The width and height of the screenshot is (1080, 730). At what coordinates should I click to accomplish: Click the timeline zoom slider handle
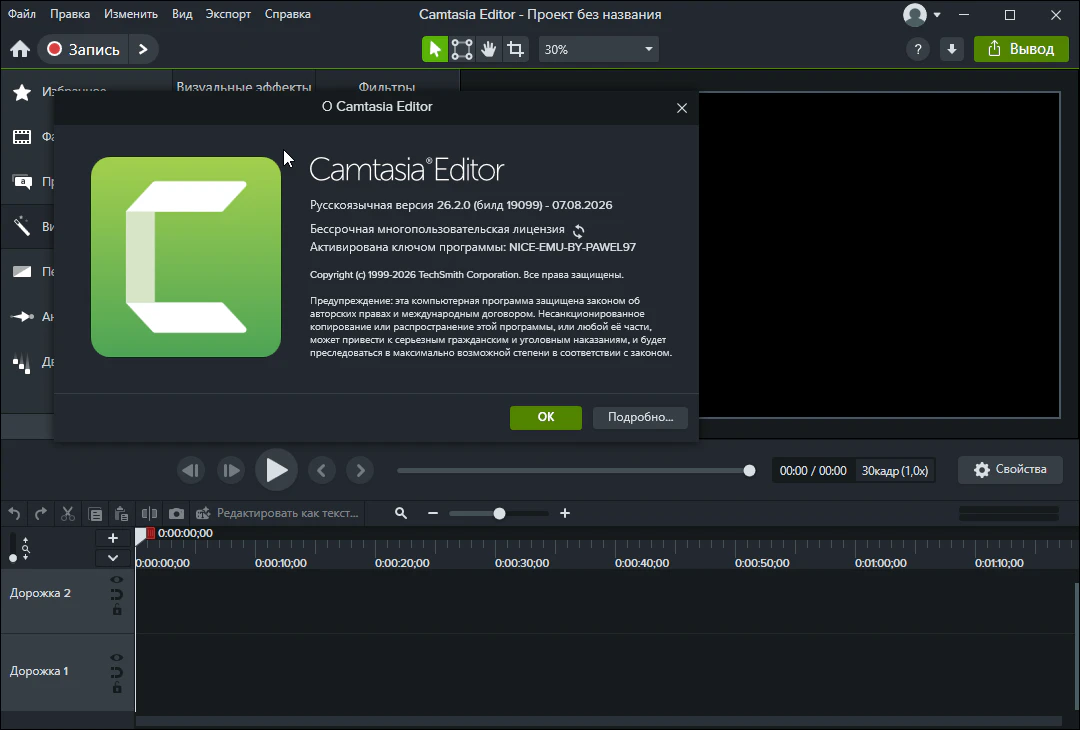499,513
